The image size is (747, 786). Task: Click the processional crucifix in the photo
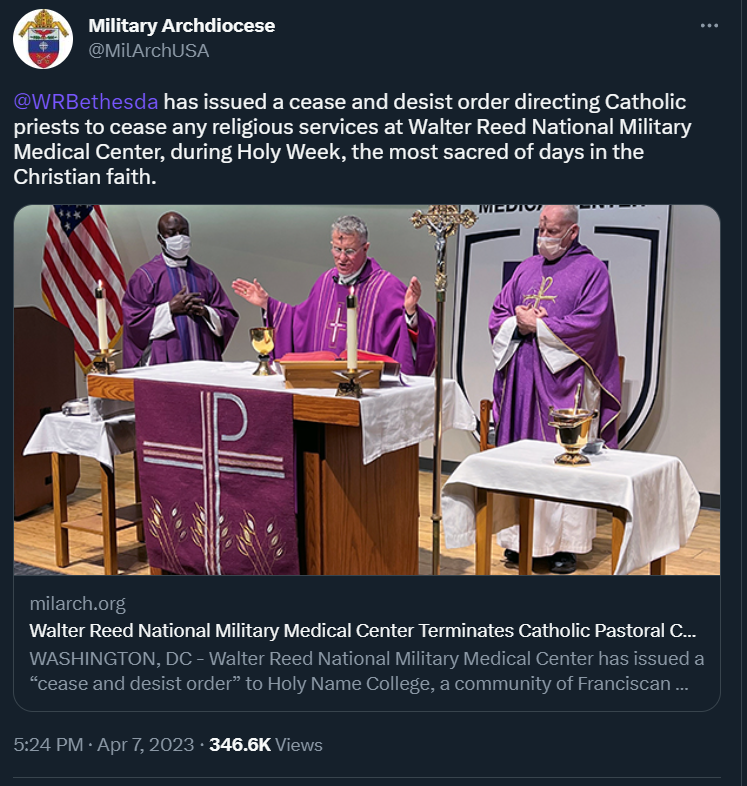pyautogui.click(x=441, y=228)
